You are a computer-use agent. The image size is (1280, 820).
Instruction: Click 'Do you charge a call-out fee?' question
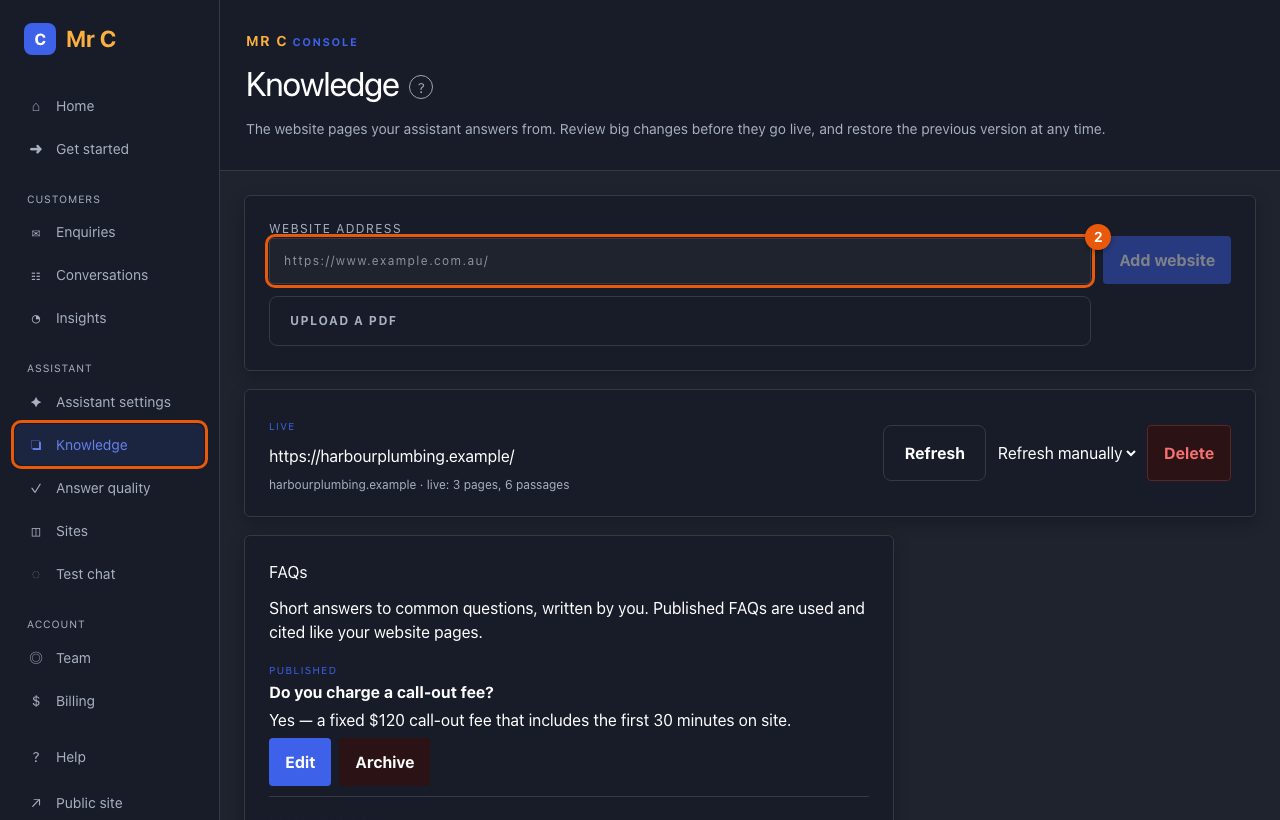[x=382, y=692]
